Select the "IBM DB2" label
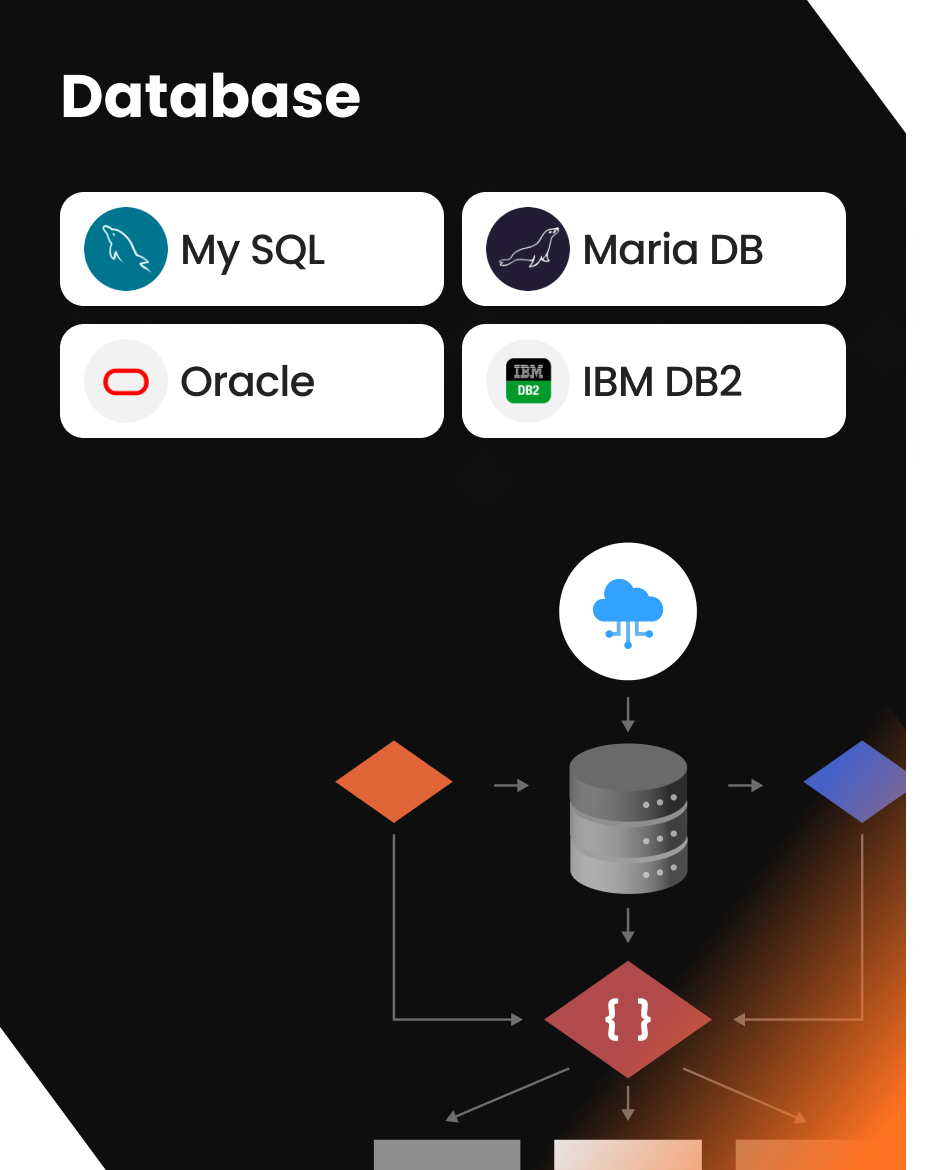The image size is (936, 1170). coord(662,381)
